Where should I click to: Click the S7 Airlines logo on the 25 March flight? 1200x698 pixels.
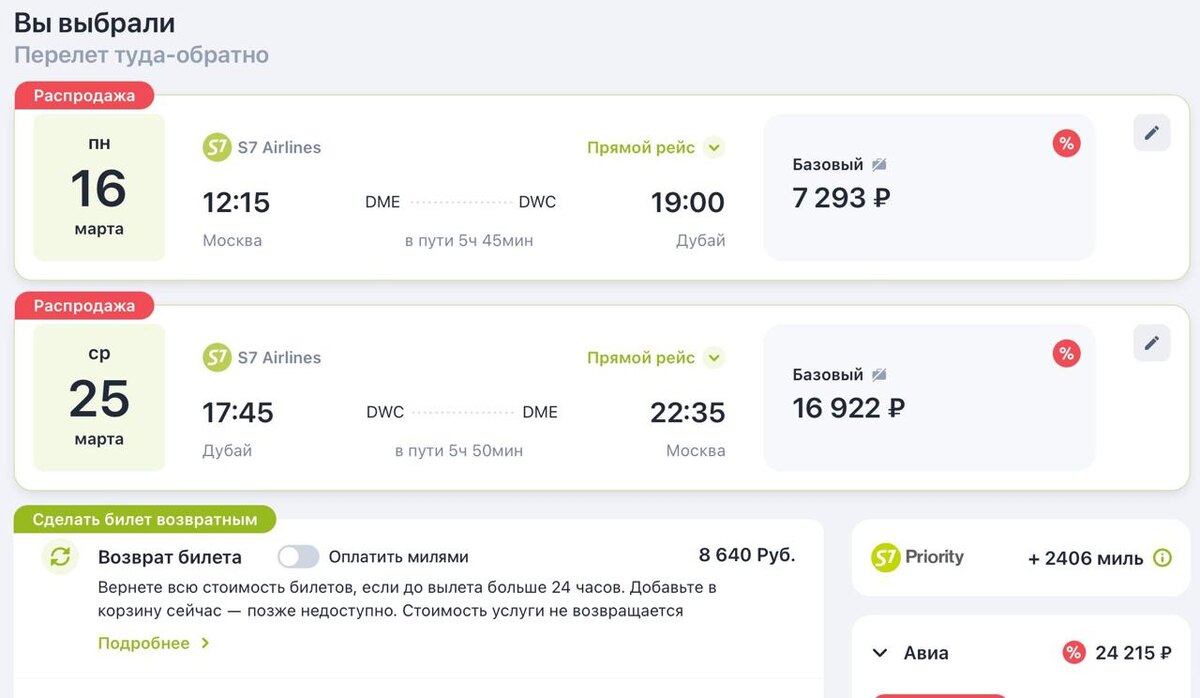coord(217,357)
